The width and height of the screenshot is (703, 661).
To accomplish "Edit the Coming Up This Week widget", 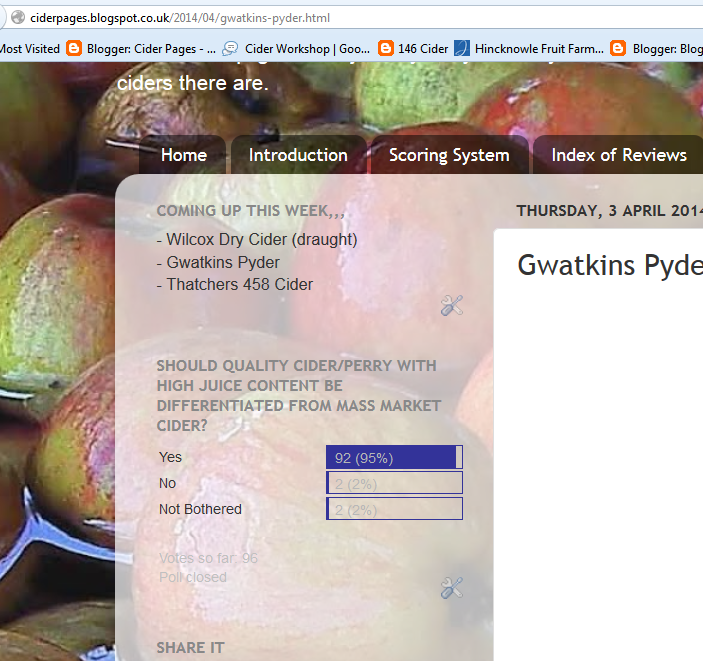I will tap(451, 305).
